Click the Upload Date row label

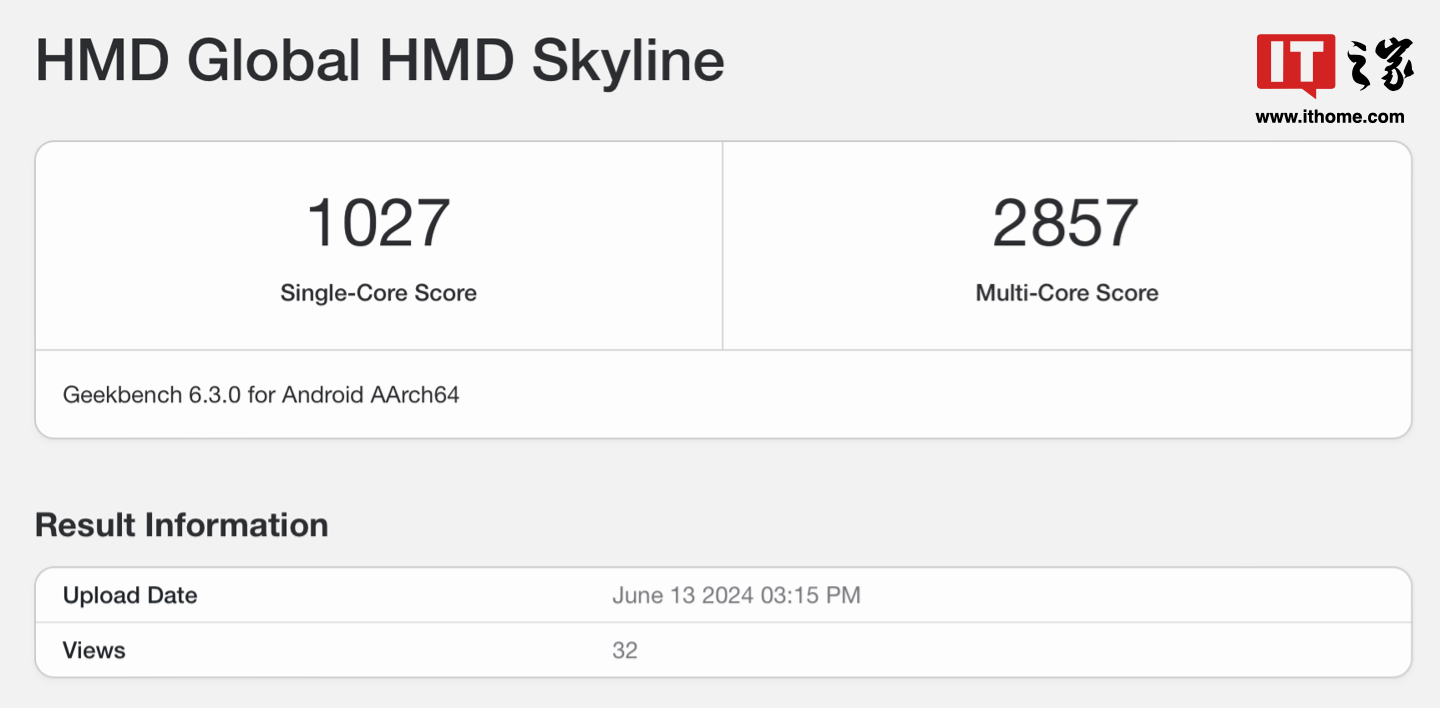tap(130, 596)
